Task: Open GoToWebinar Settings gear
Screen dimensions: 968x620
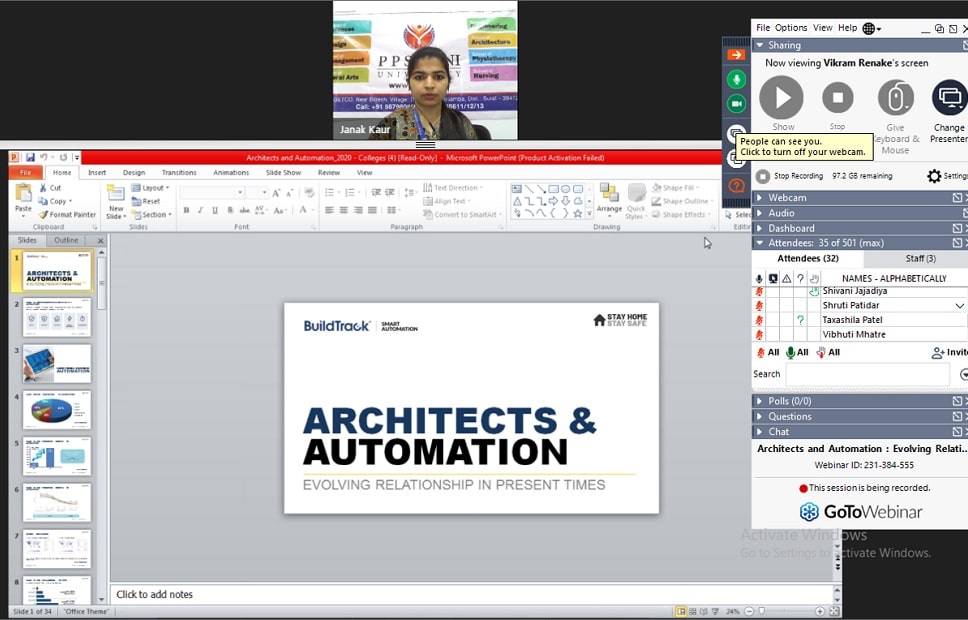Action: (935, 176)
